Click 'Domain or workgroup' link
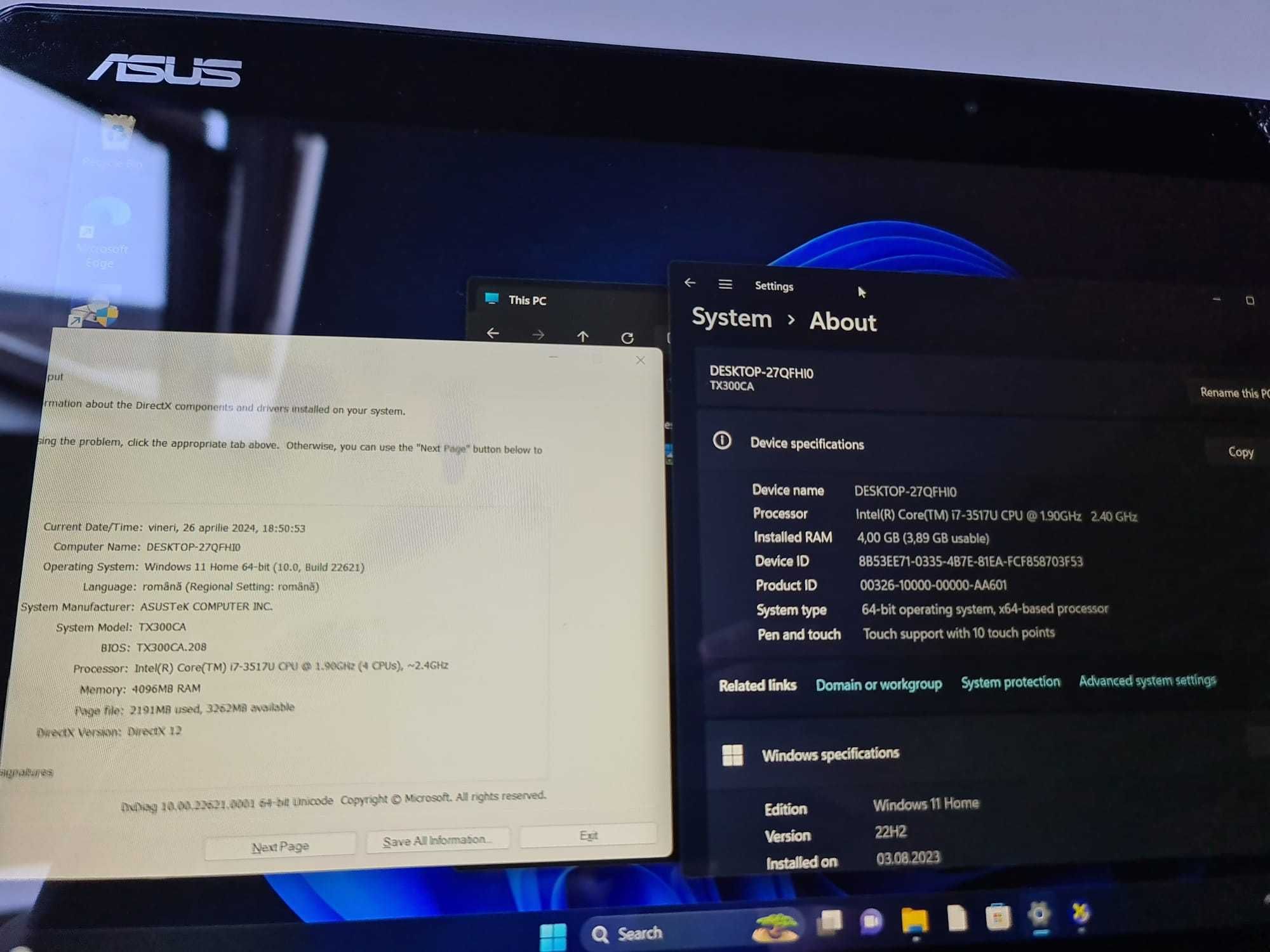Image resolution: width=1270 pixels, height=952 pixels. [x=877, y=682]
